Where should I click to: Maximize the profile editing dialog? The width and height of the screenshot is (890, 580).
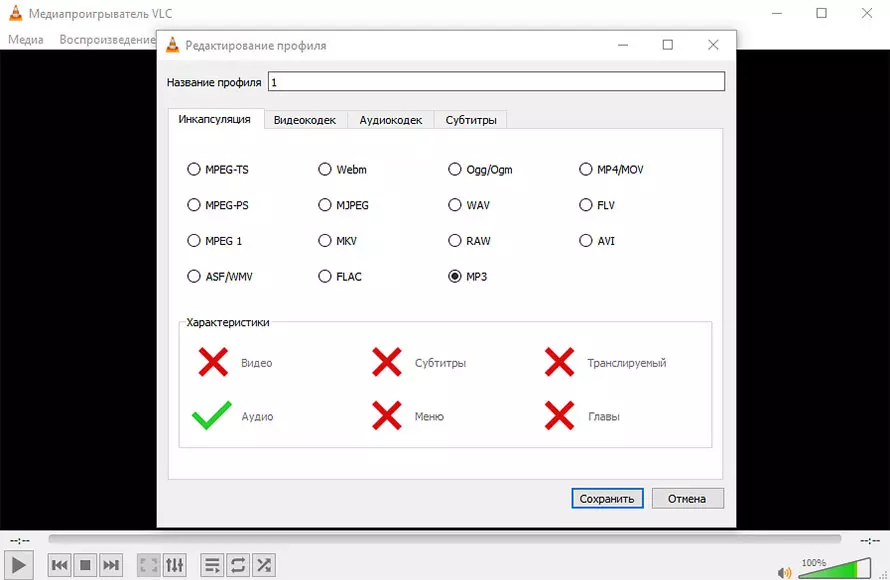[x=668, y=45]
